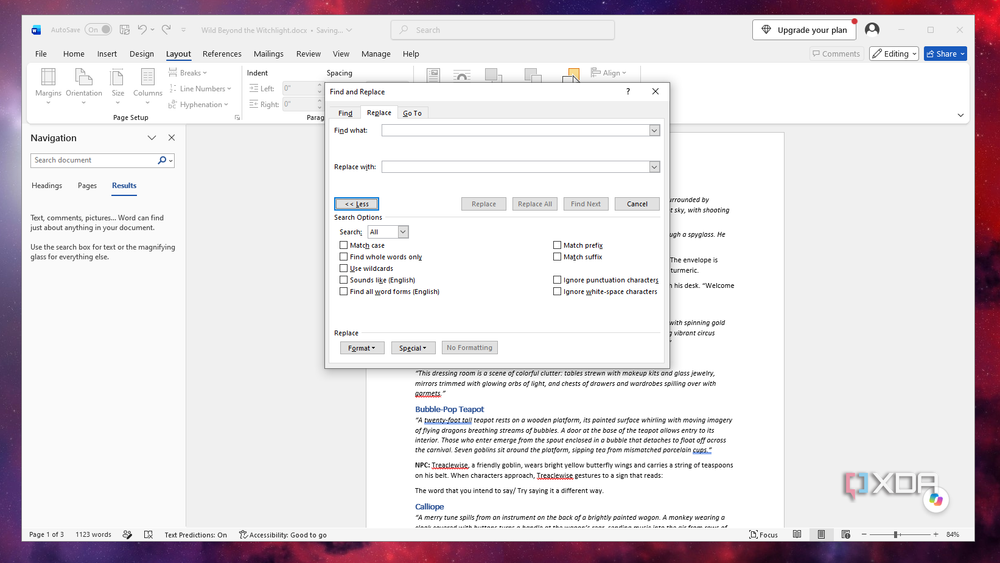The image size is (1000, 563).
Task: Click the Save icon in title bar
Action: (124, 30)
